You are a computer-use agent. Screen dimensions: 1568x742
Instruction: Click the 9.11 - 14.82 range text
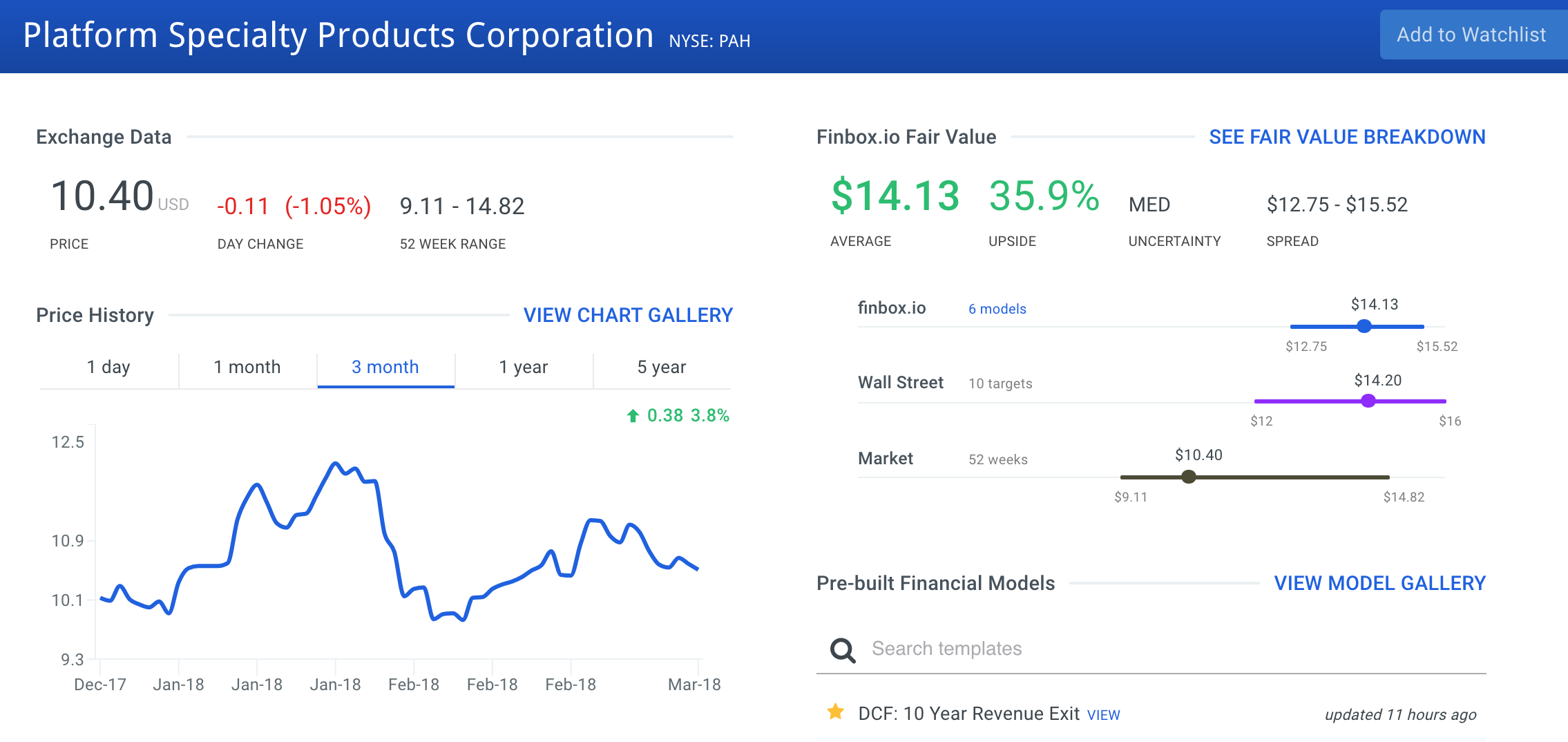462,206
